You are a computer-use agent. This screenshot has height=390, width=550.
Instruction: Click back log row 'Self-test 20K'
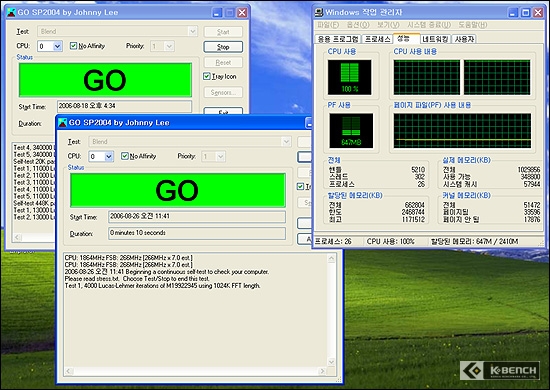(34, 161)
